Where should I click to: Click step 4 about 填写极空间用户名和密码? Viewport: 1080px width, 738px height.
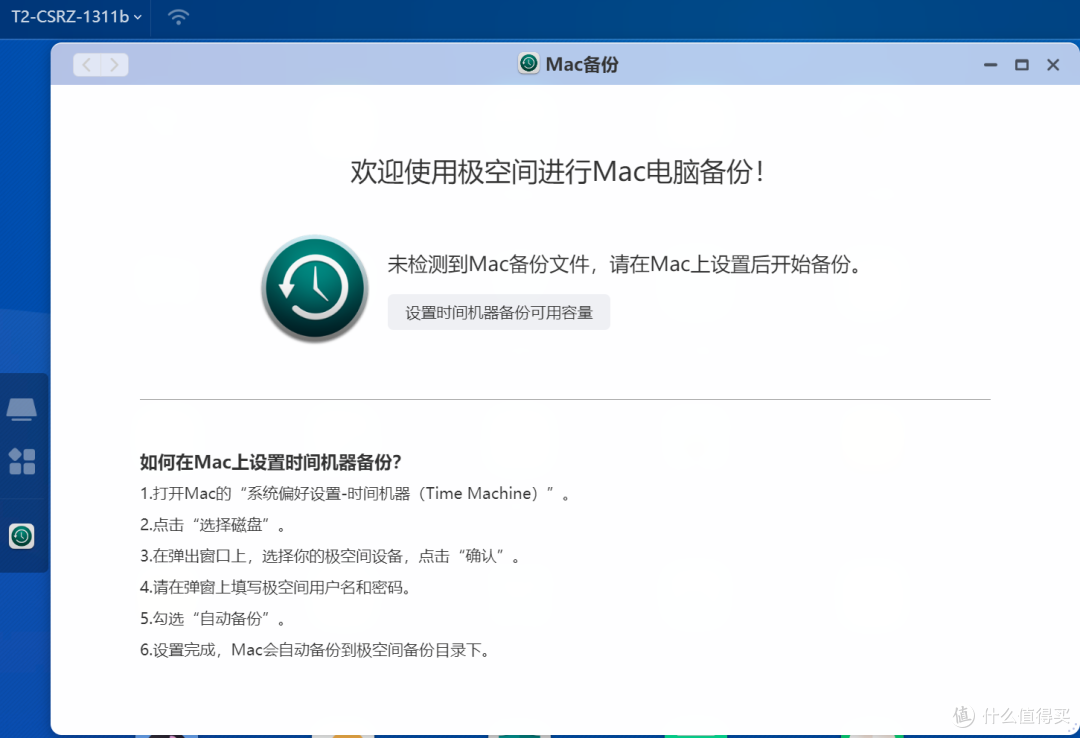(276, 587)
